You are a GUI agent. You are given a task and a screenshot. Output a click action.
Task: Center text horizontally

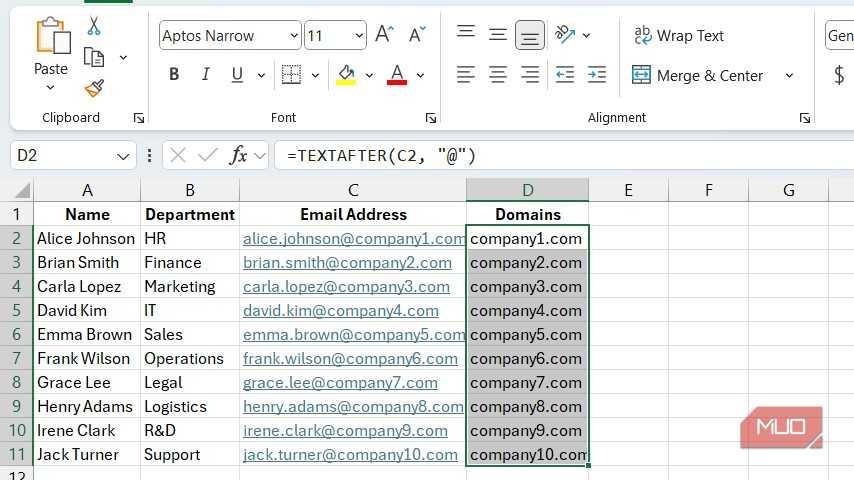coord(497,75)
